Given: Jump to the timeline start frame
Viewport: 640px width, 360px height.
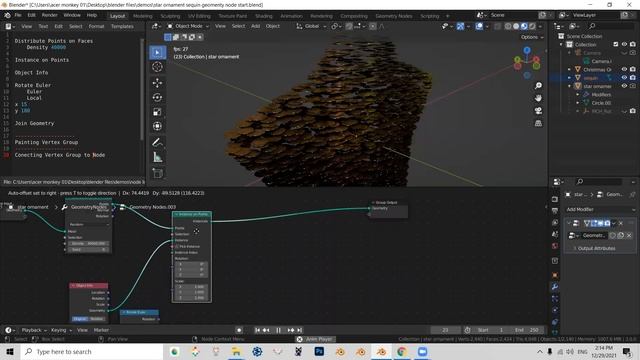Looking at the screenshot, I should 257,330.
